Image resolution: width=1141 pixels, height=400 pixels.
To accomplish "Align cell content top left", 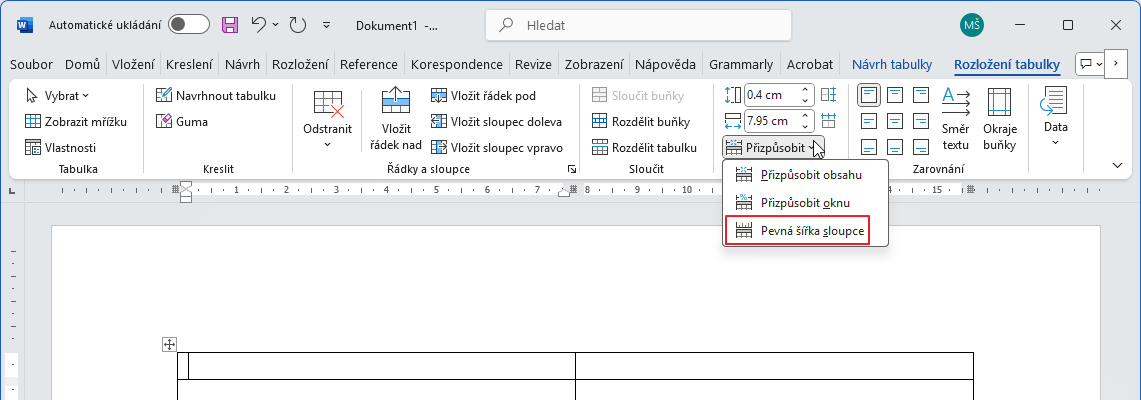I will point(869,96).
